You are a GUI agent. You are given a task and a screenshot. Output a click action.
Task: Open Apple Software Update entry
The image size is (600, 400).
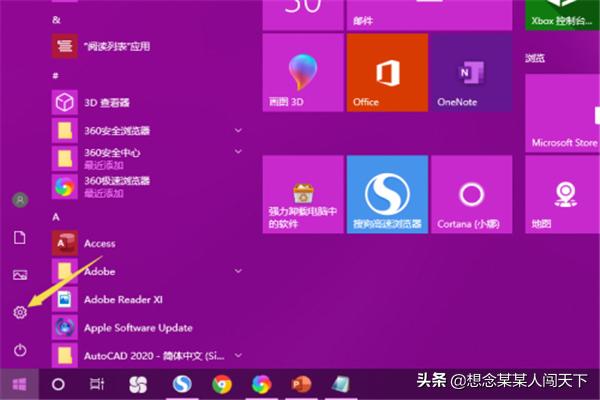tap(149, 328)
